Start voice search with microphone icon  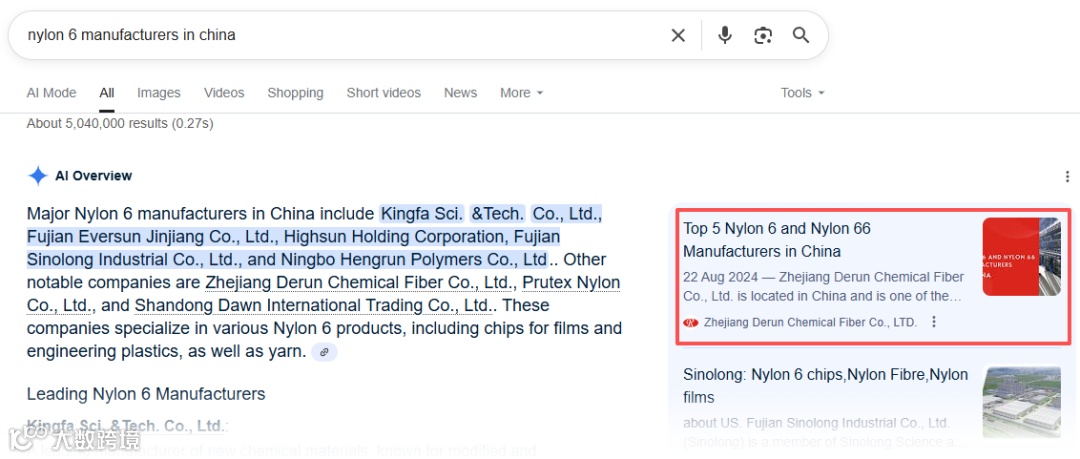pos(725,36)
